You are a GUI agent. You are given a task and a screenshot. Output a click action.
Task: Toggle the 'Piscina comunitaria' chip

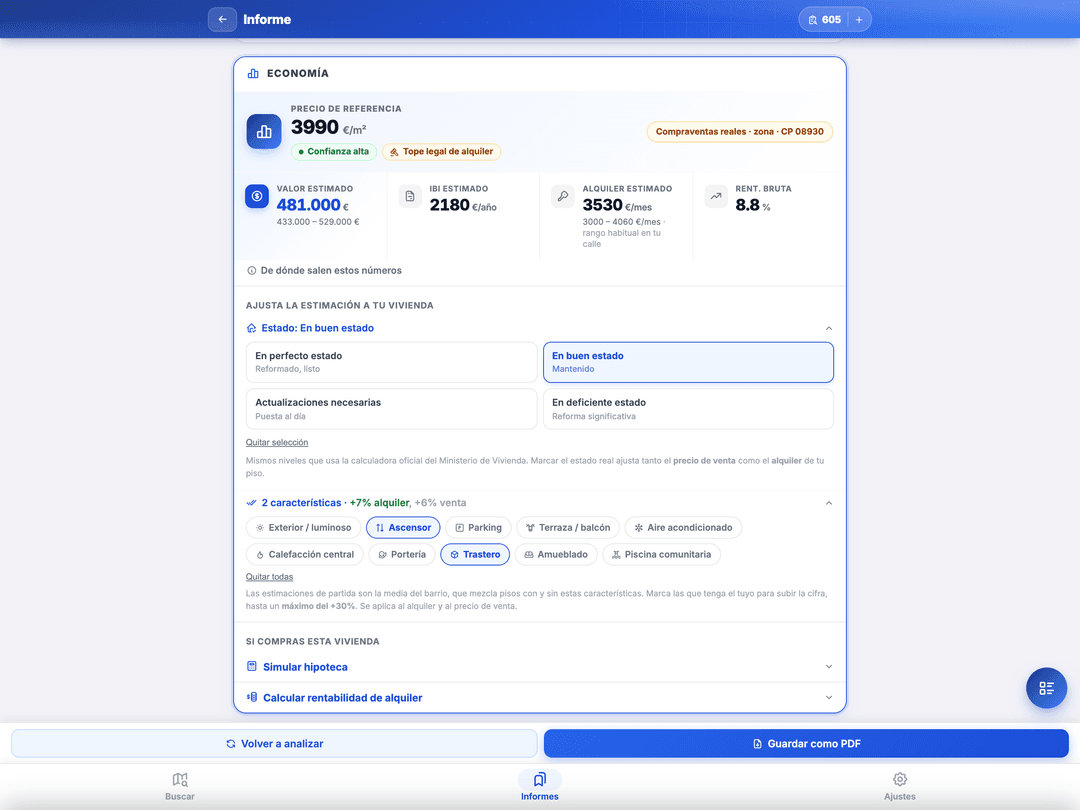[x=661, y=554]
